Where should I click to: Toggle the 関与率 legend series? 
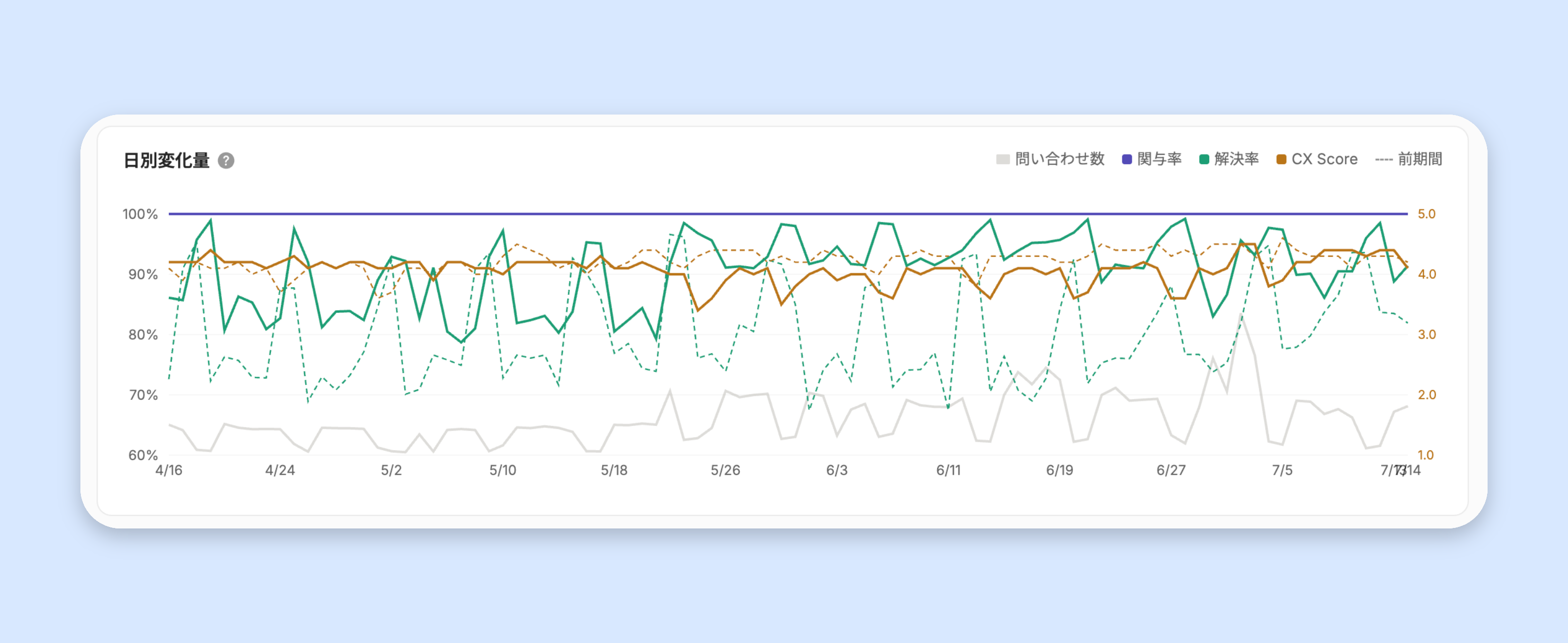tap(1152, 159)
